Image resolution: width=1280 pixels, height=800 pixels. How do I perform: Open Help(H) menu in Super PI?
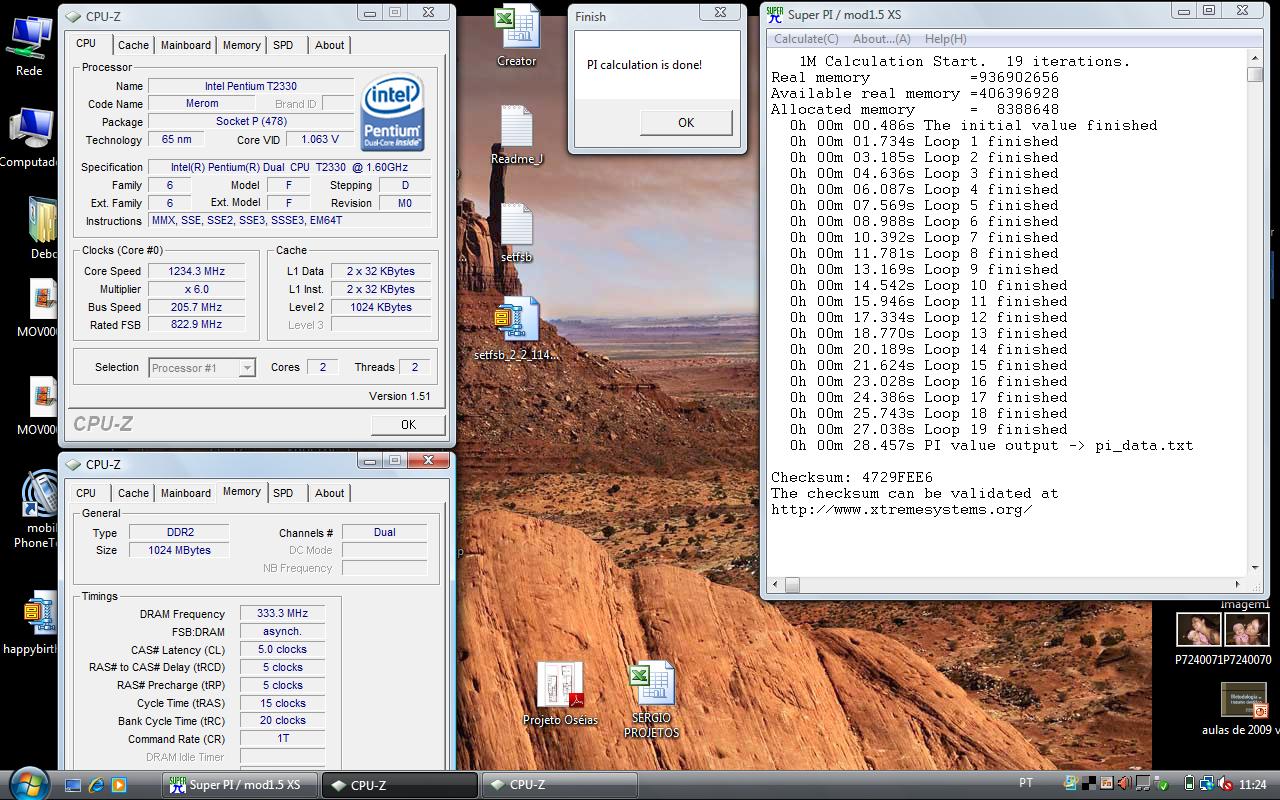(945, 39)
